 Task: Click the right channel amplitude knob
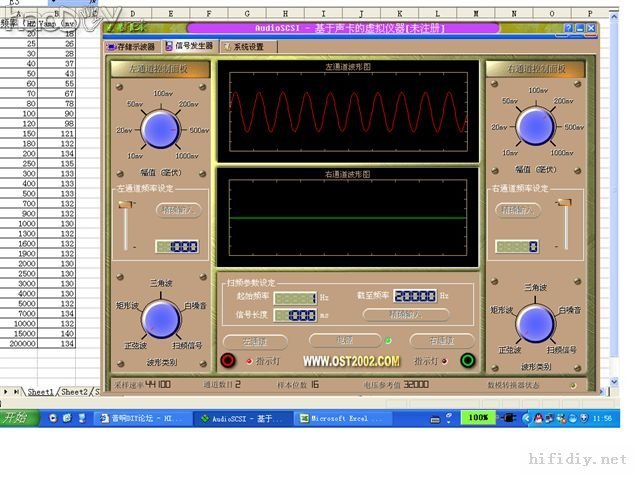pyautogui.click(x=536, y=129)
